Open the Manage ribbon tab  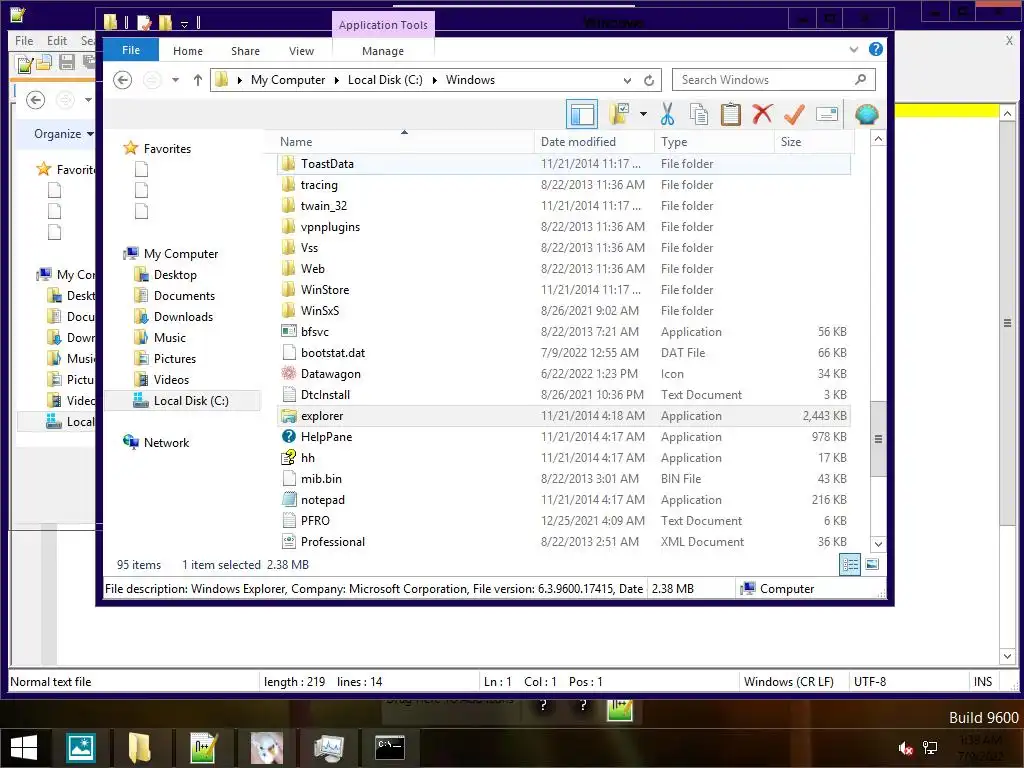383,51
